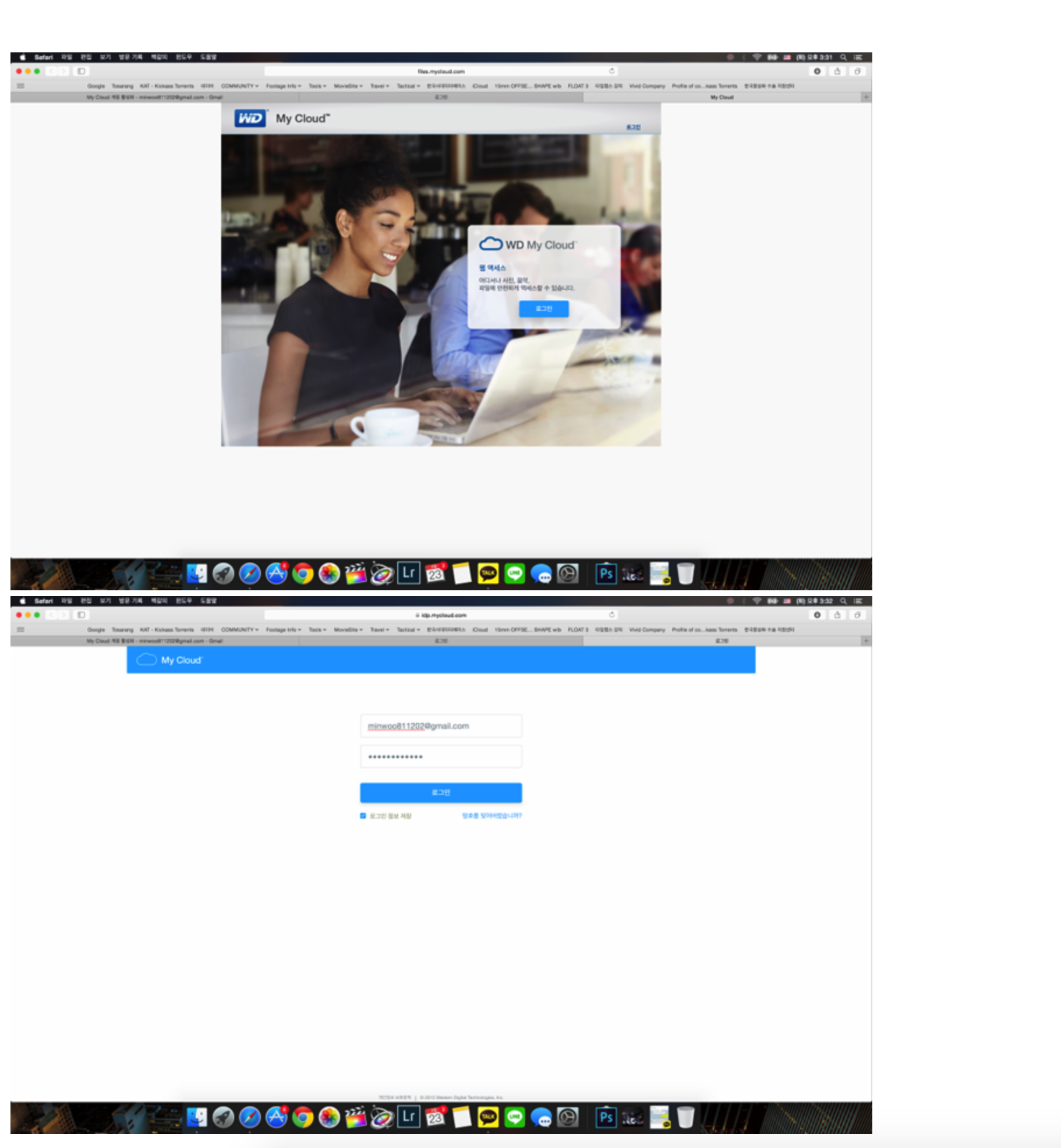This screenshot has width=1061, height=1148.
Task: Open the Apple menu above the files.mycloud.com window
Action: 22,57
